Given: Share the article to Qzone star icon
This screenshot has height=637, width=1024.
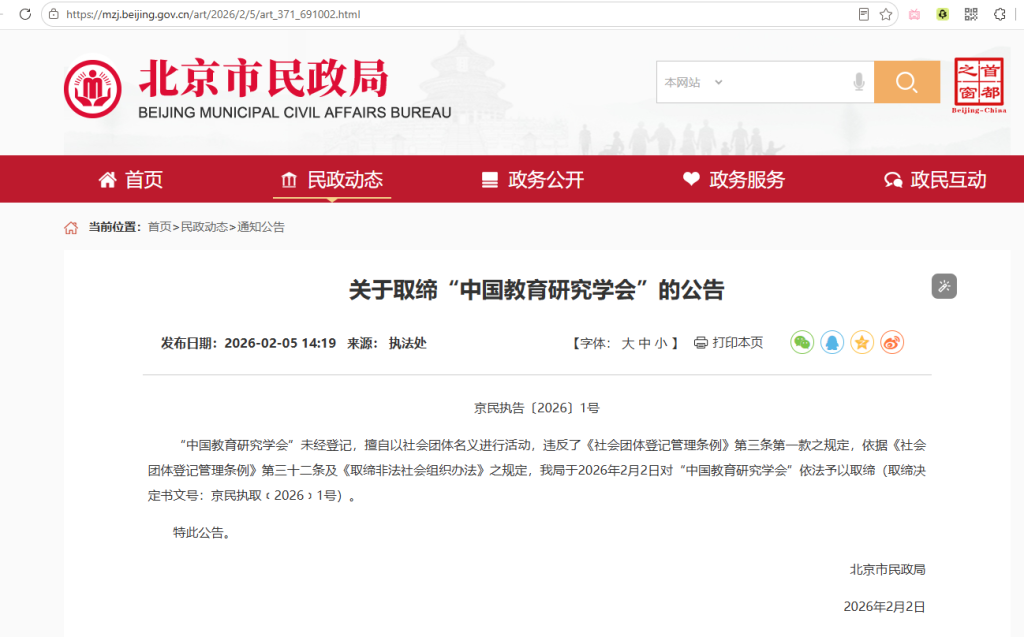Looking at the screenshot, I should (862, 342).
